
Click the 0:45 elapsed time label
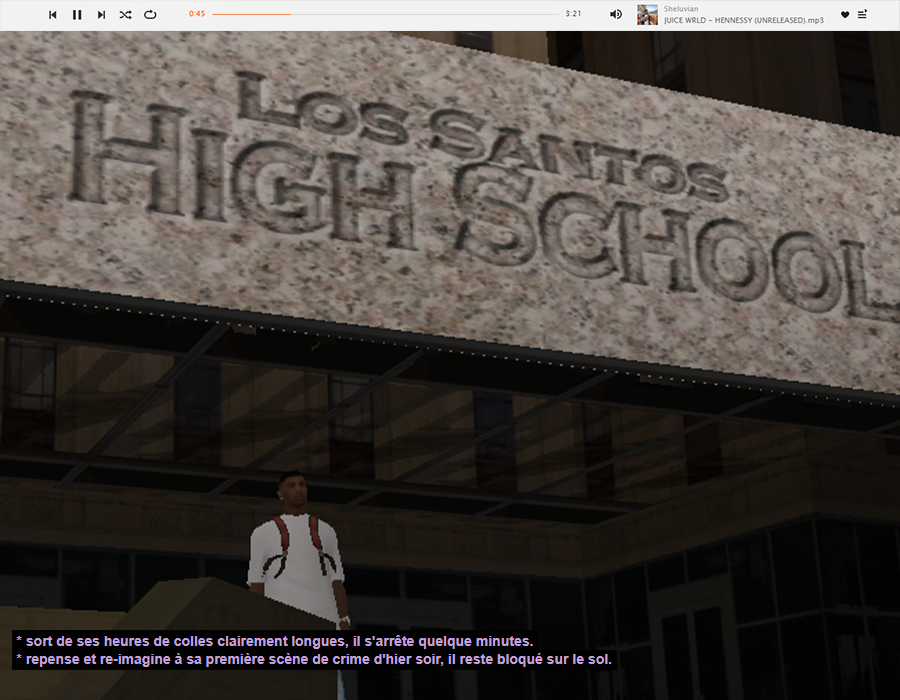click(197, 14)
